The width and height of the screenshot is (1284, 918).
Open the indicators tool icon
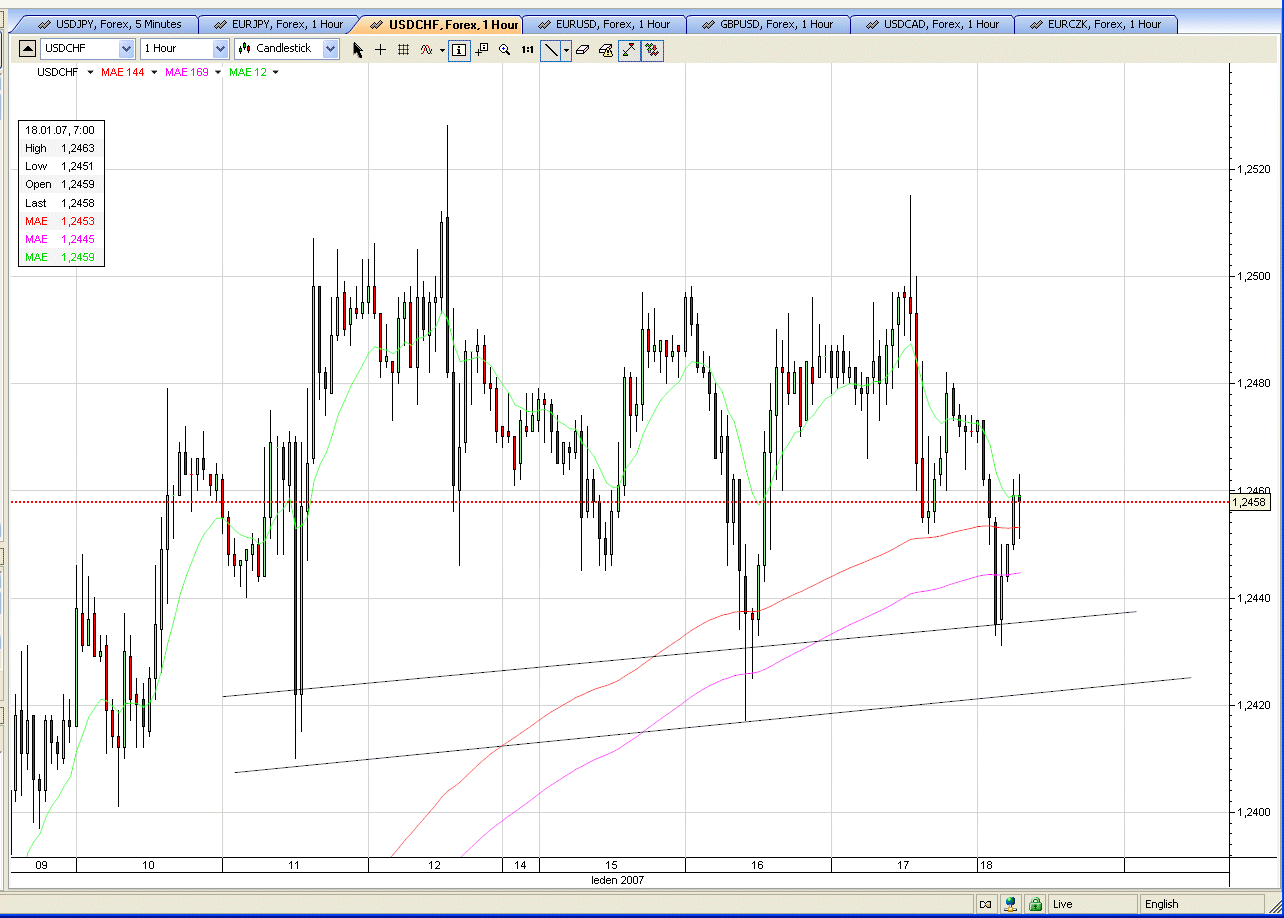point(427,49)
